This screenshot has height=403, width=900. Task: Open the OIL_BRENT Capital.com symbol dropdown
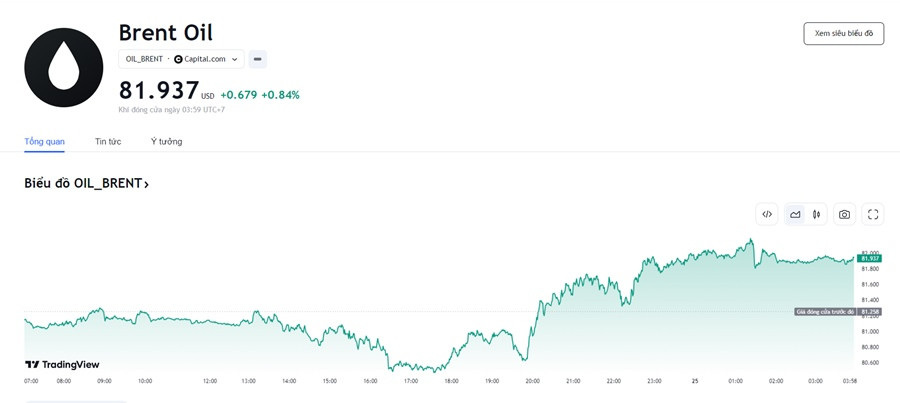tap(181, 59)
